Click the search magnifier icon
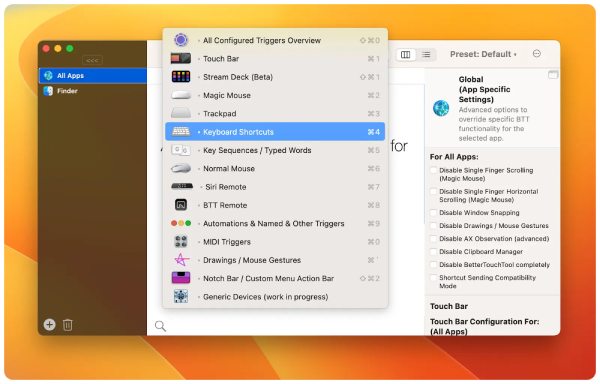Viewport: 600px width, 384px height. (x=160, y=326)
